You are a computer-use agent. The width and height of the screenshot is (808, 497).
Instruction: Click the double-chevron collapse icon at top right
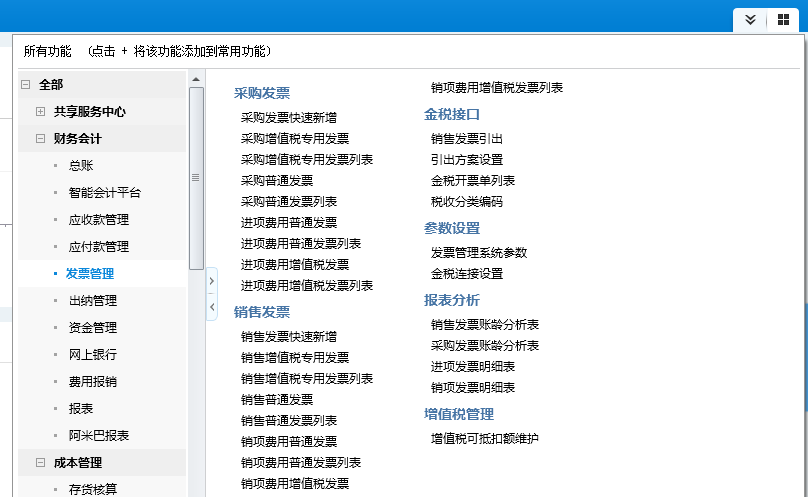click(750, 20)
